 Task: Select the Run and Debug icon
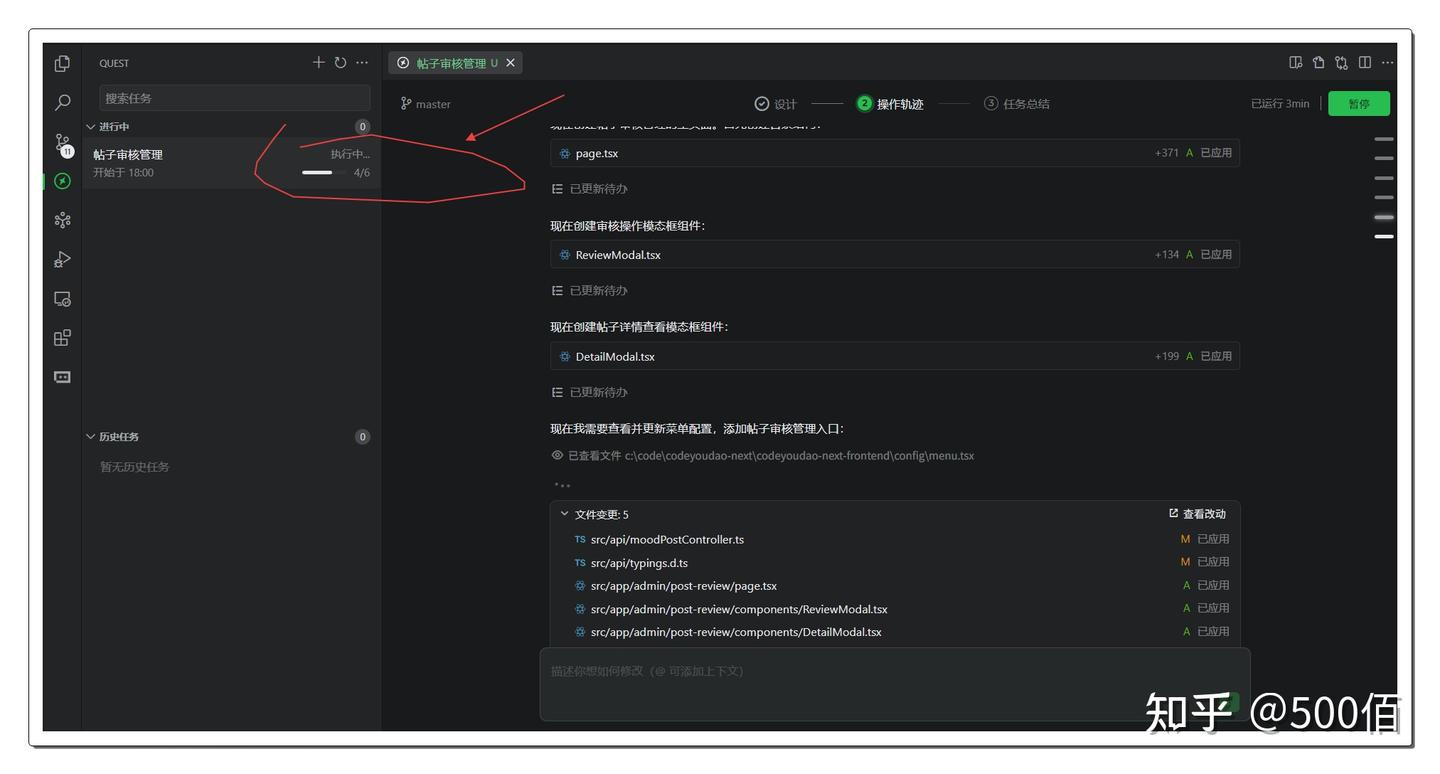tap(62, 259)
